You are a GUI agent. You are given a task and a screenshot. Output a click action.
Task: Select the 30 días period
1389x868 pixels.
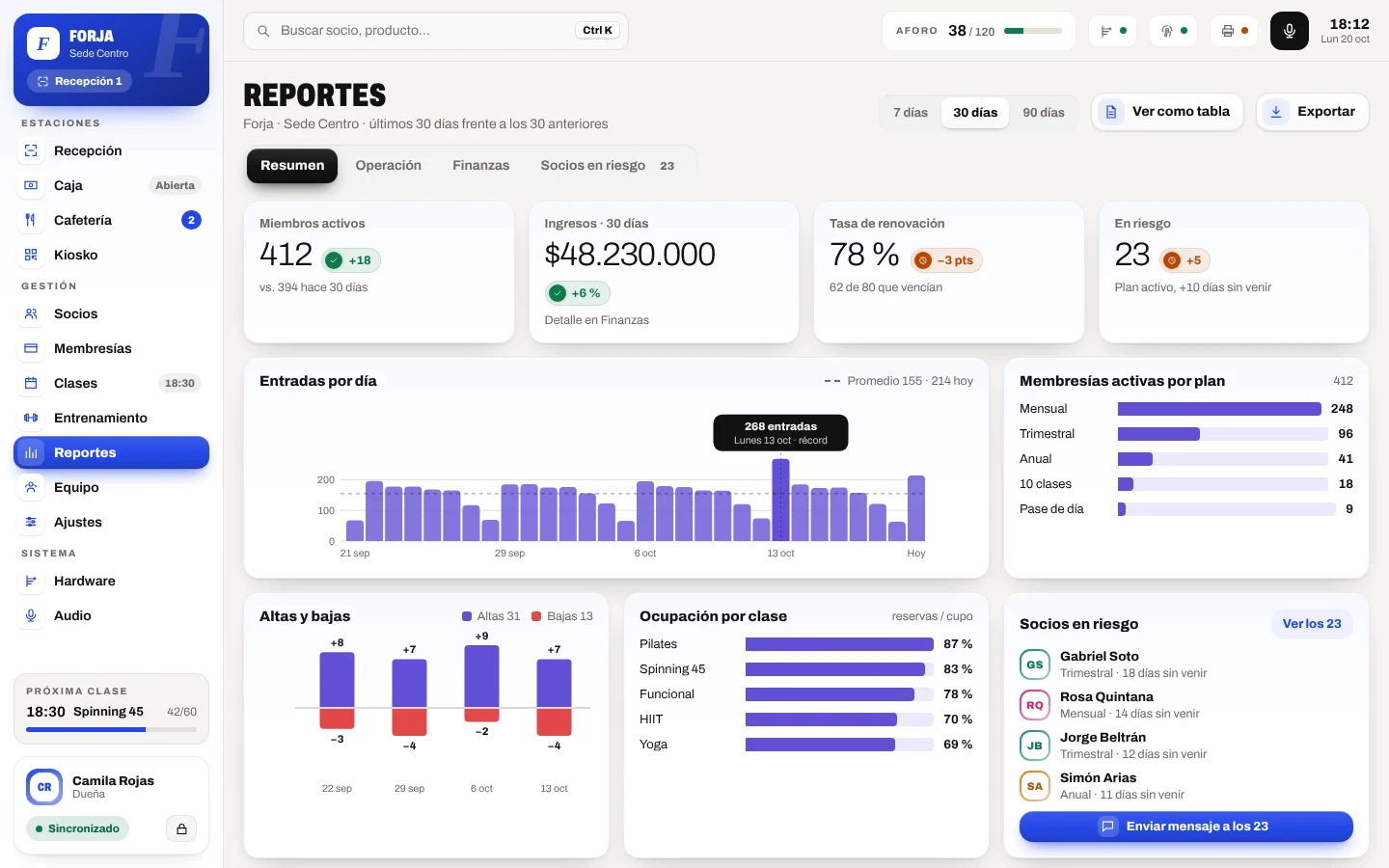975,113
